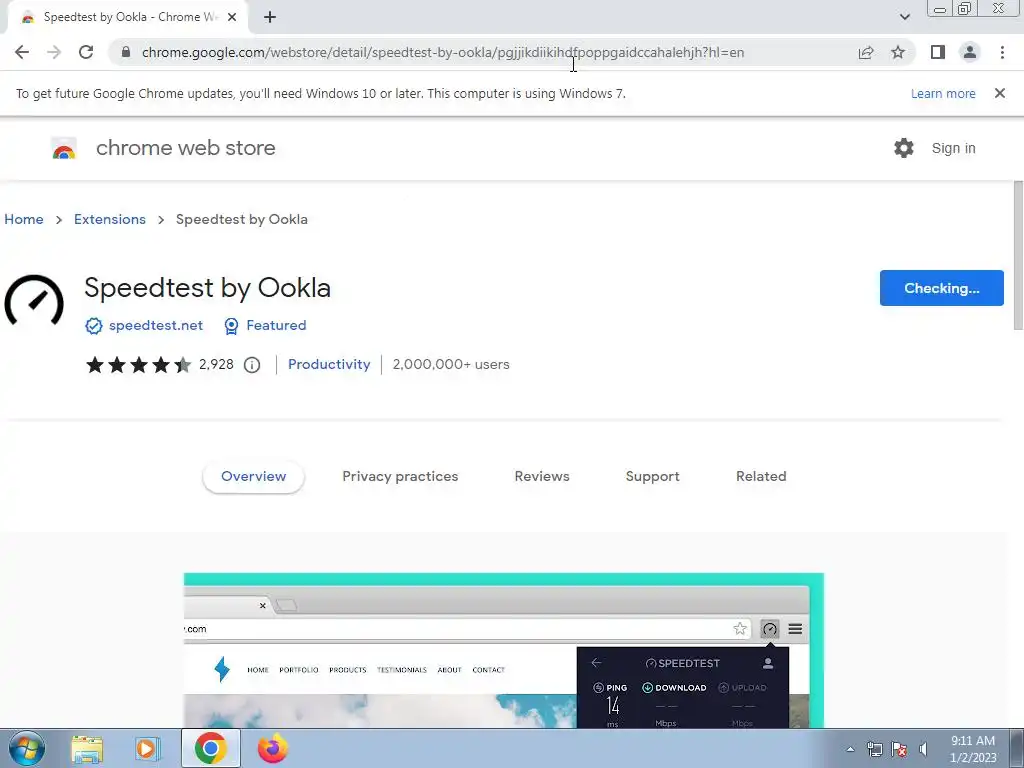Bookmark this tab with the star icon

pos(898,52)
